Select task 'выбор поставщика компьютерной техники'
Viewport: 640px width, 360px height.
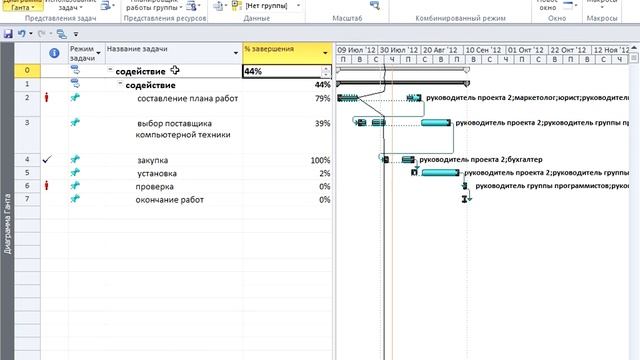tap(183, 129)
